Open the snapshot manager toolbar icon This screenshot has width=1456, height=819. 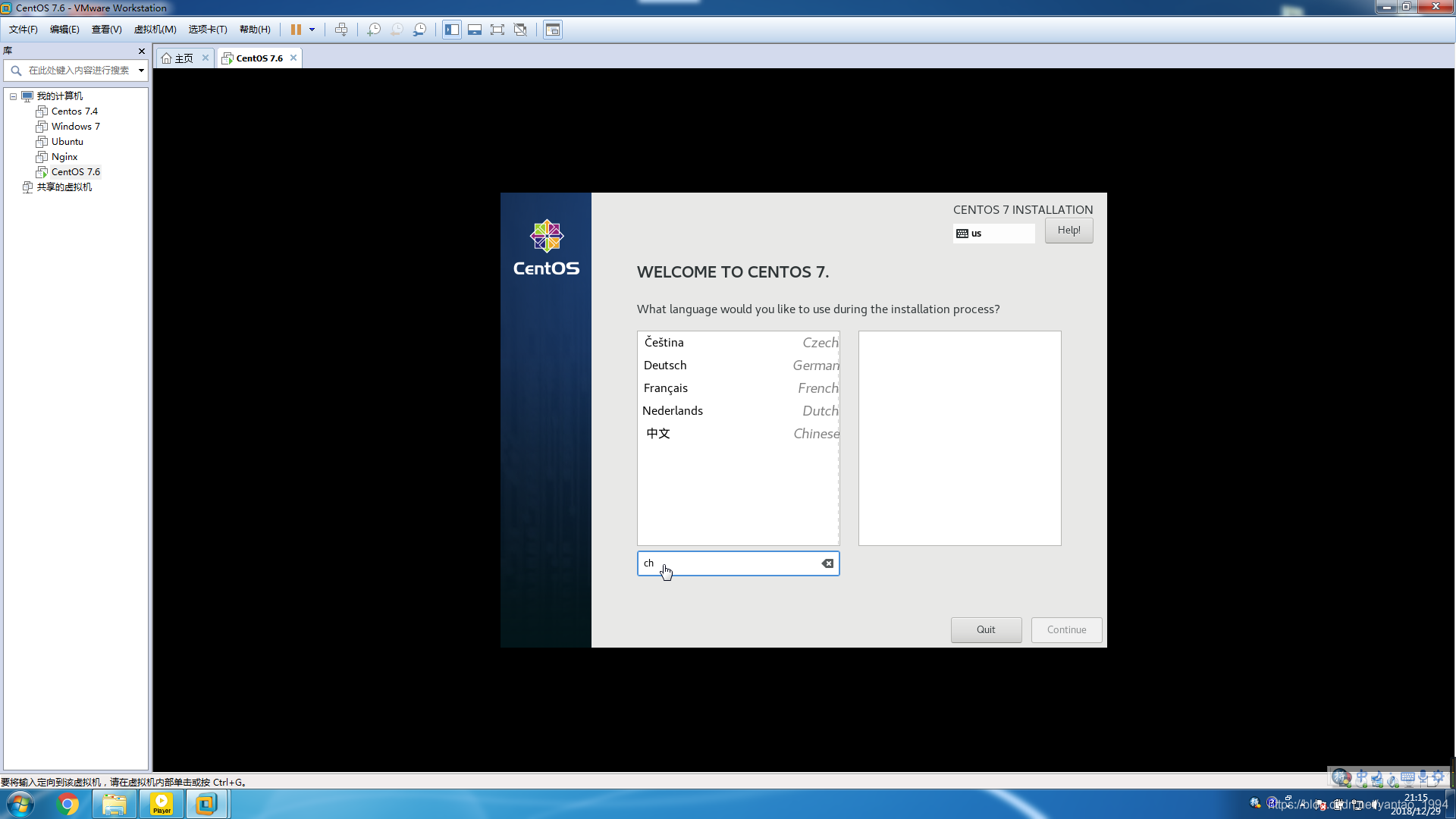[x=419, y=30]
